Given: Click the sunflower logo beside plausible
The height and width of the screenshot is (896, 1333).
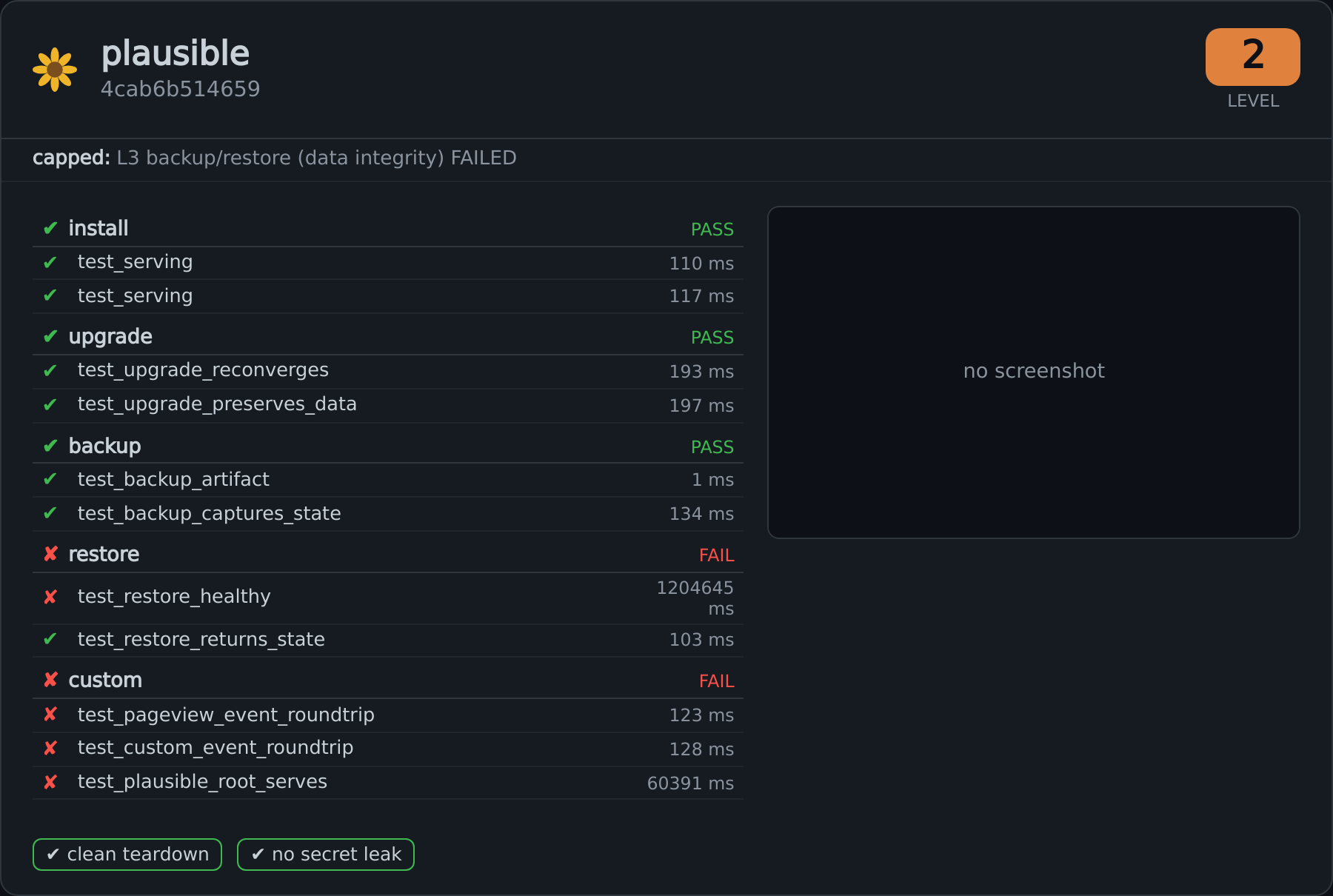Looking at the screenshot, I should pyautogui.click(x=55, y=70).
